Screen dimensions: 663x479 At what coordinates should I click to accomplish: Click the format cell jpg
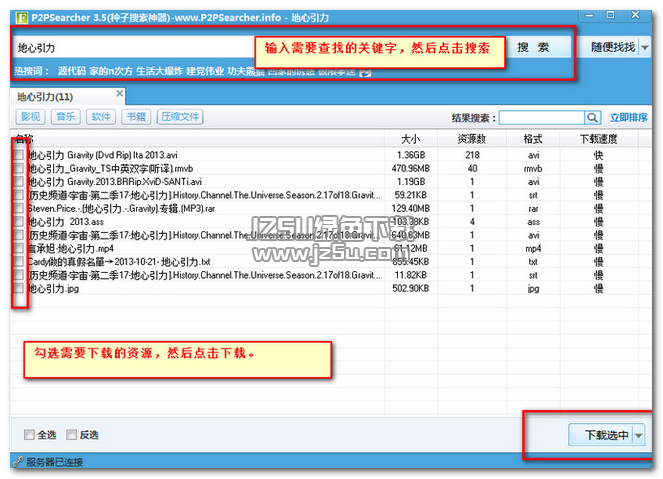[x=533, y=288]
